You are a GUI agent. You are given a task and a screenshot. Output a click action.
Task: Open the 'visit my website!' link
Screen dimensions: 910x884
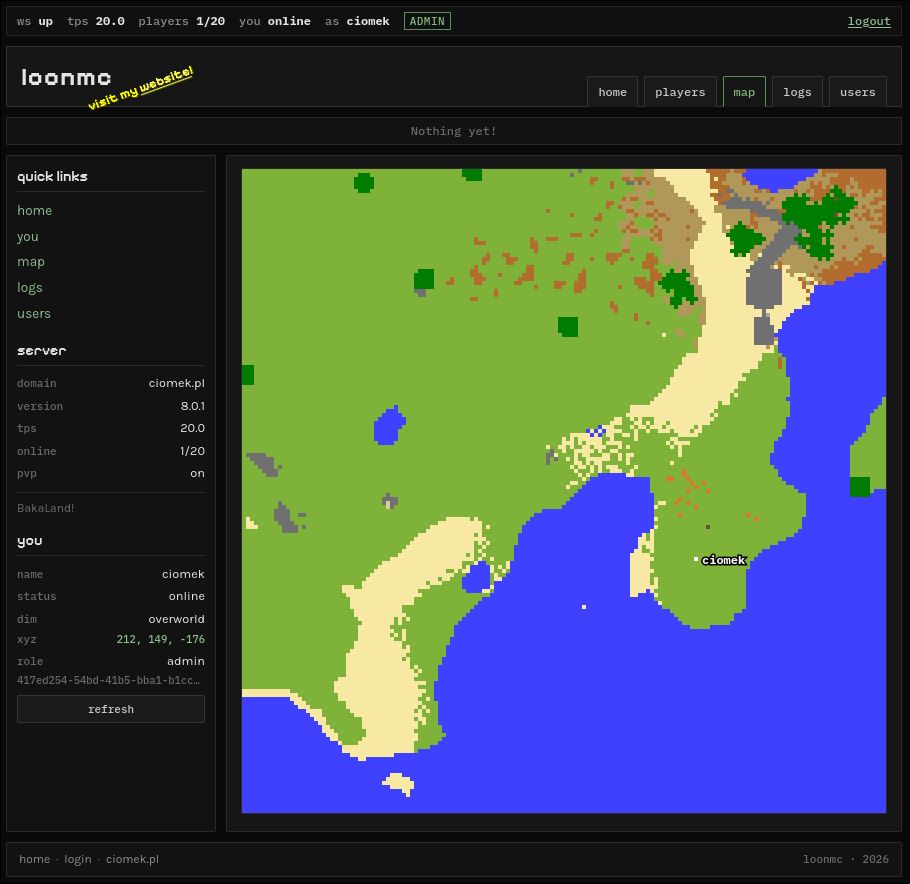[140, 88]
